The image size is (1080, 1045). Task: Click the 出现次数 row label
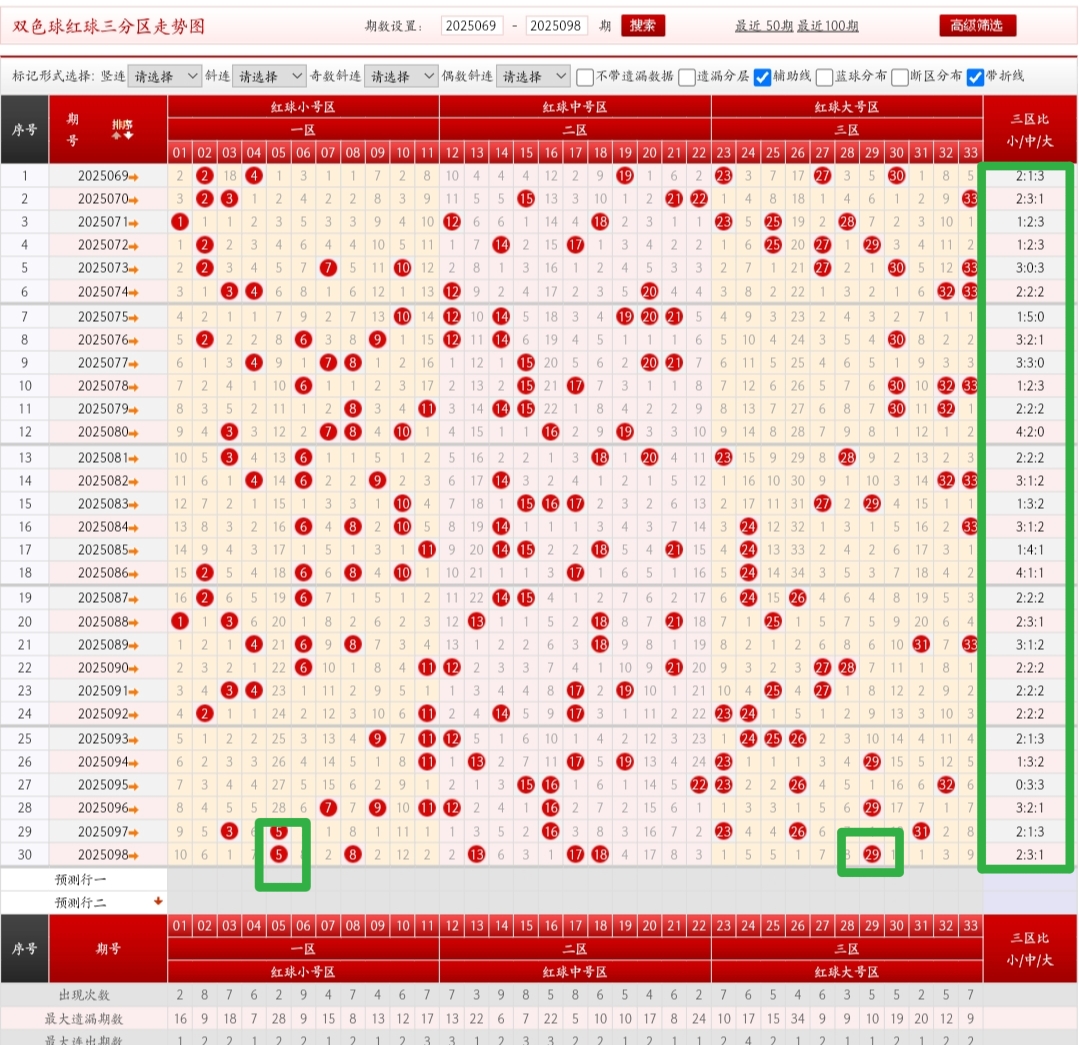pyautogui.click(x=84, y=995)
